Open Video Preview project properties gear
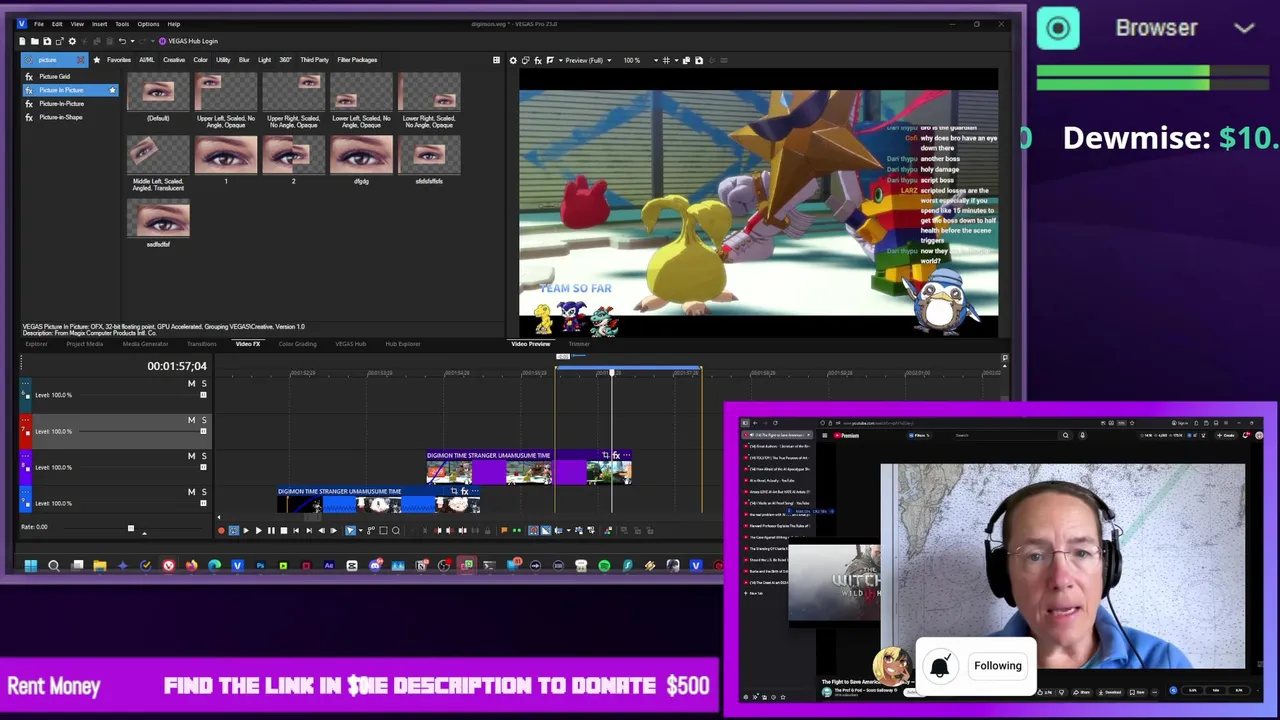Viewport: 1280px width, 720px height. (x=513, y=60)
